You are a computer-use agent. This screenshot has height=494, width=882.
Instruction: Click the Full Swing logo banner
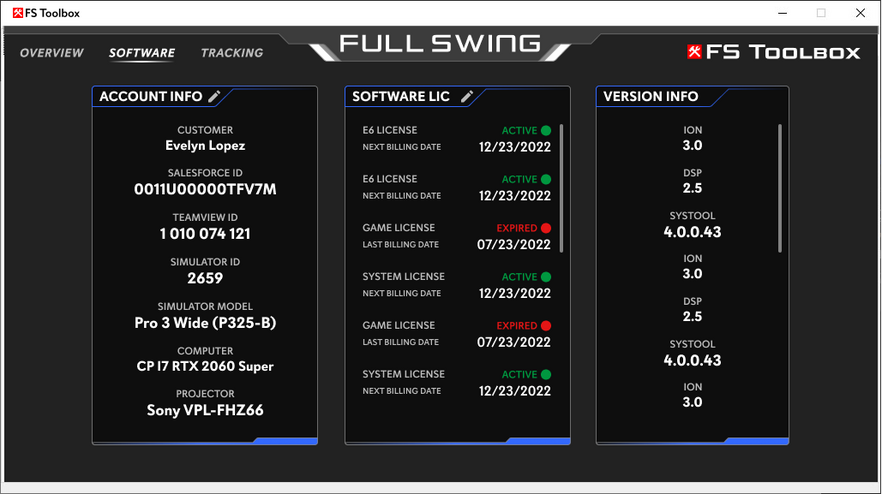(x=440, y=44)
